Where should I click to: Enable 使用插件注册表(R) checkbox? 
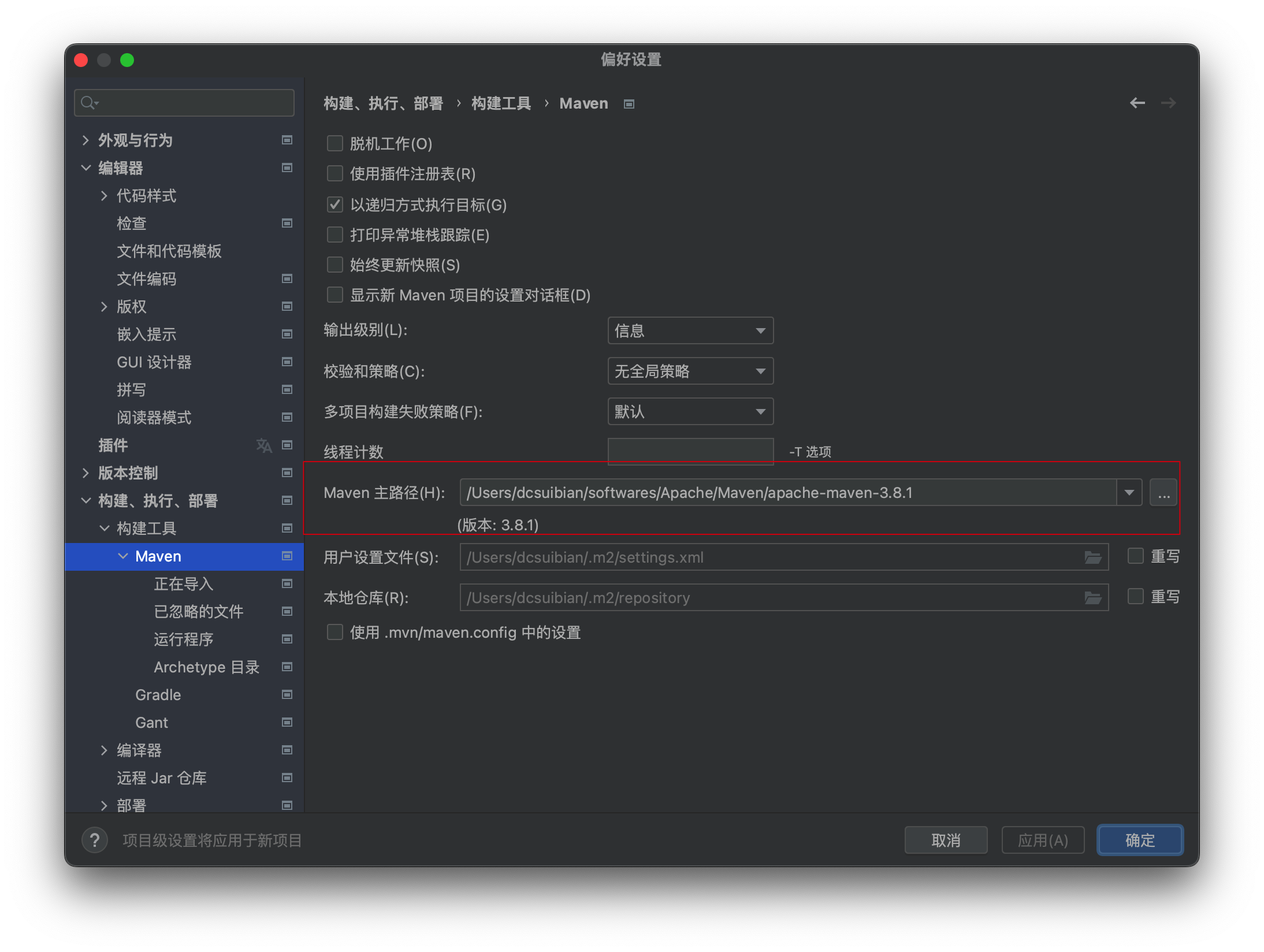point(335,173)
